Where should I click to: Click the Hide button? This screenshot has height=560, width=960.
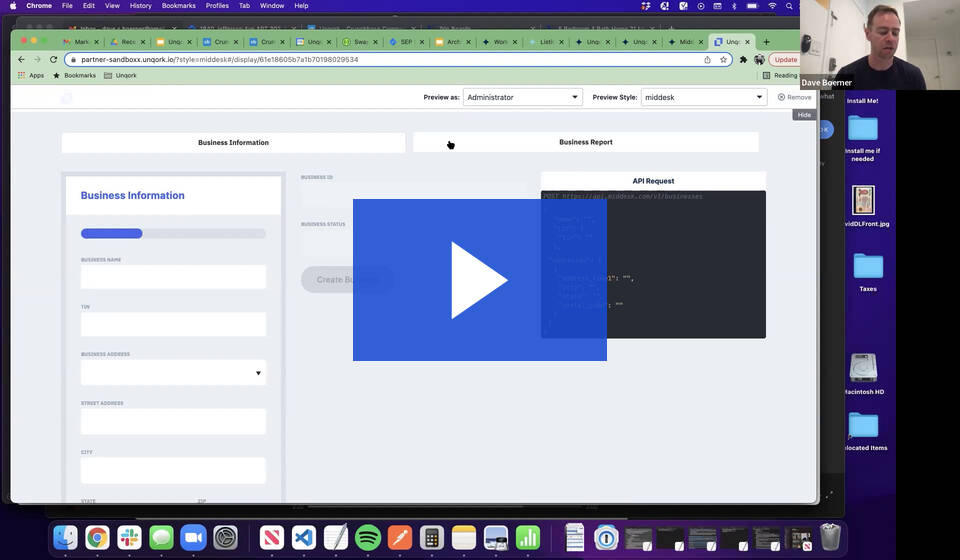[804, 115]
